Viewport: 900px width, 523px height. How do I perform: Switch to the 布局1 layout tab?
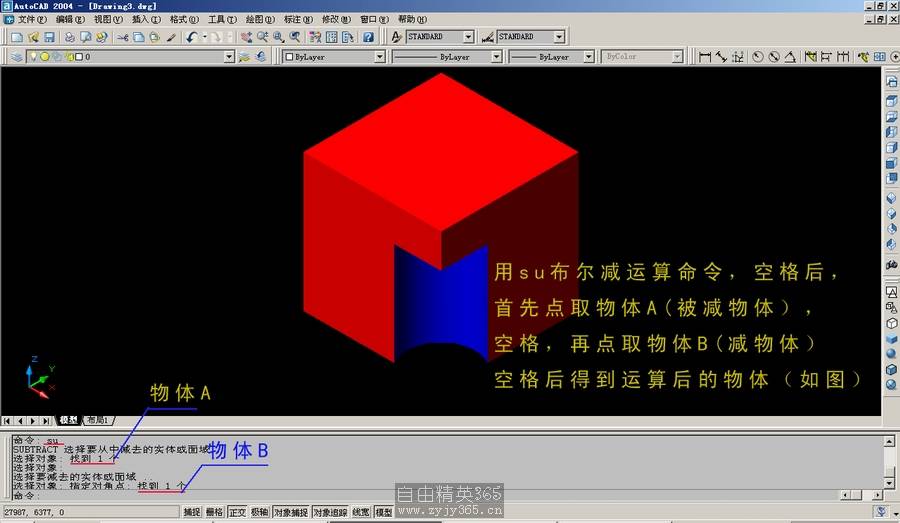(x=98, y=421)
